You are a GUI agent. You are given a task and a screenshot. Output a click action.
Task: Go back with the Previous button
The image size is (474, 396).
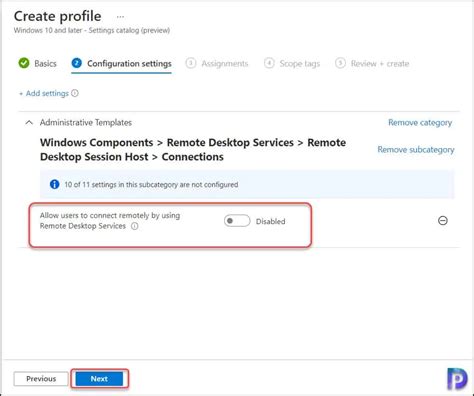pyautogui.click(x=41, y=379)
